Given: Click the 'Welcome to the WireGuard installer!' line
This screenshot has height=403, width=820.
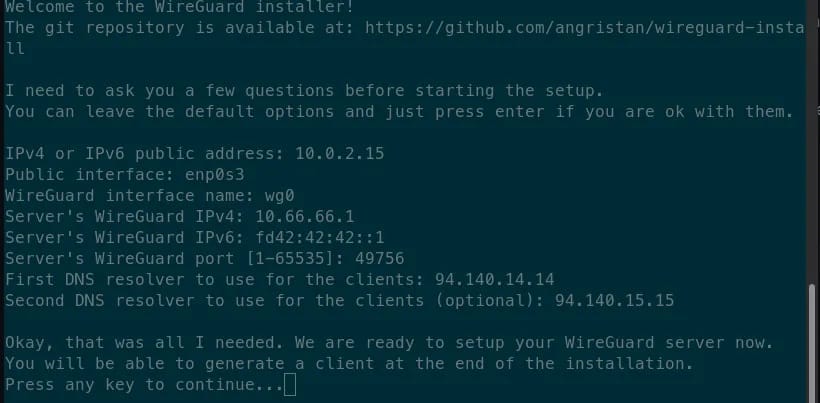Looking at the screenshot, I should point(179,7).
